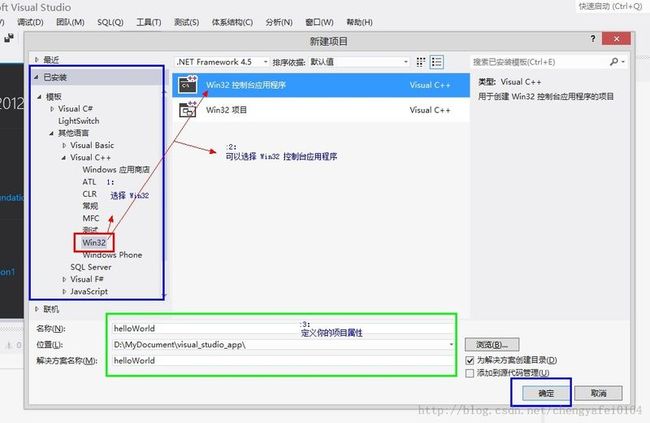The height and width of the screenshot is (423, 650).
Task: Expand the 联机 section
Action: 36,309
